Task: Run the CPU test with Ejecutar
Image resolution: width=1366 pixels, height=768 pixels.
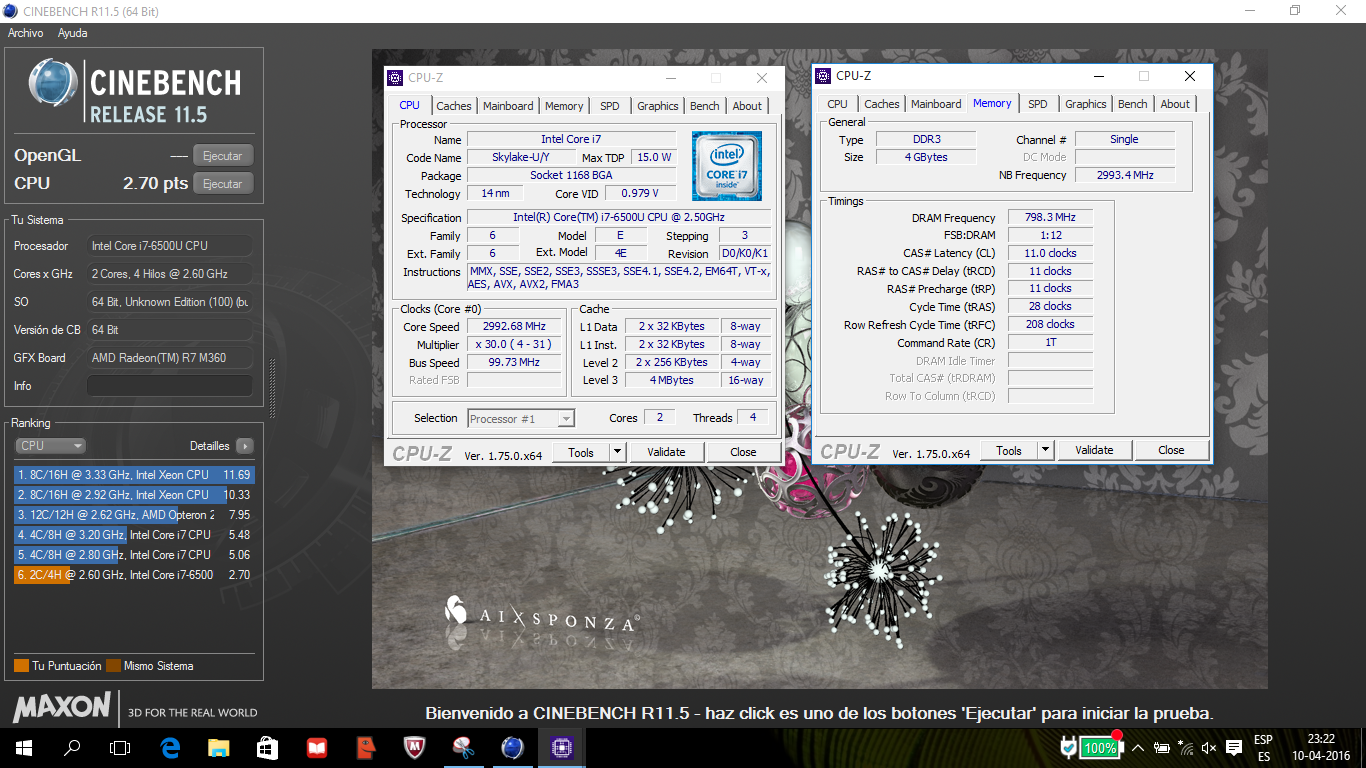Action: 222,184
